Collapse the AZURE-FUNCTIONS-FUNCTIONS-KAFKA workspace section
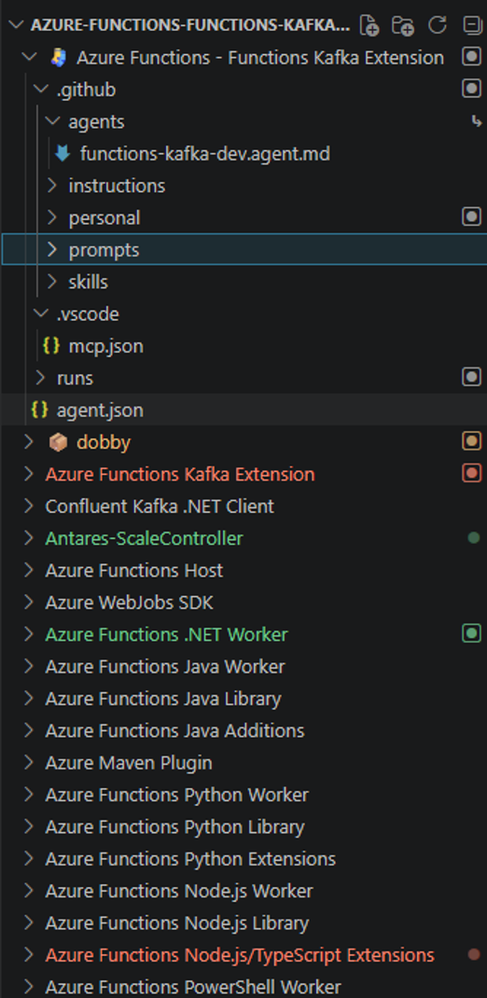 click(17, 25)
